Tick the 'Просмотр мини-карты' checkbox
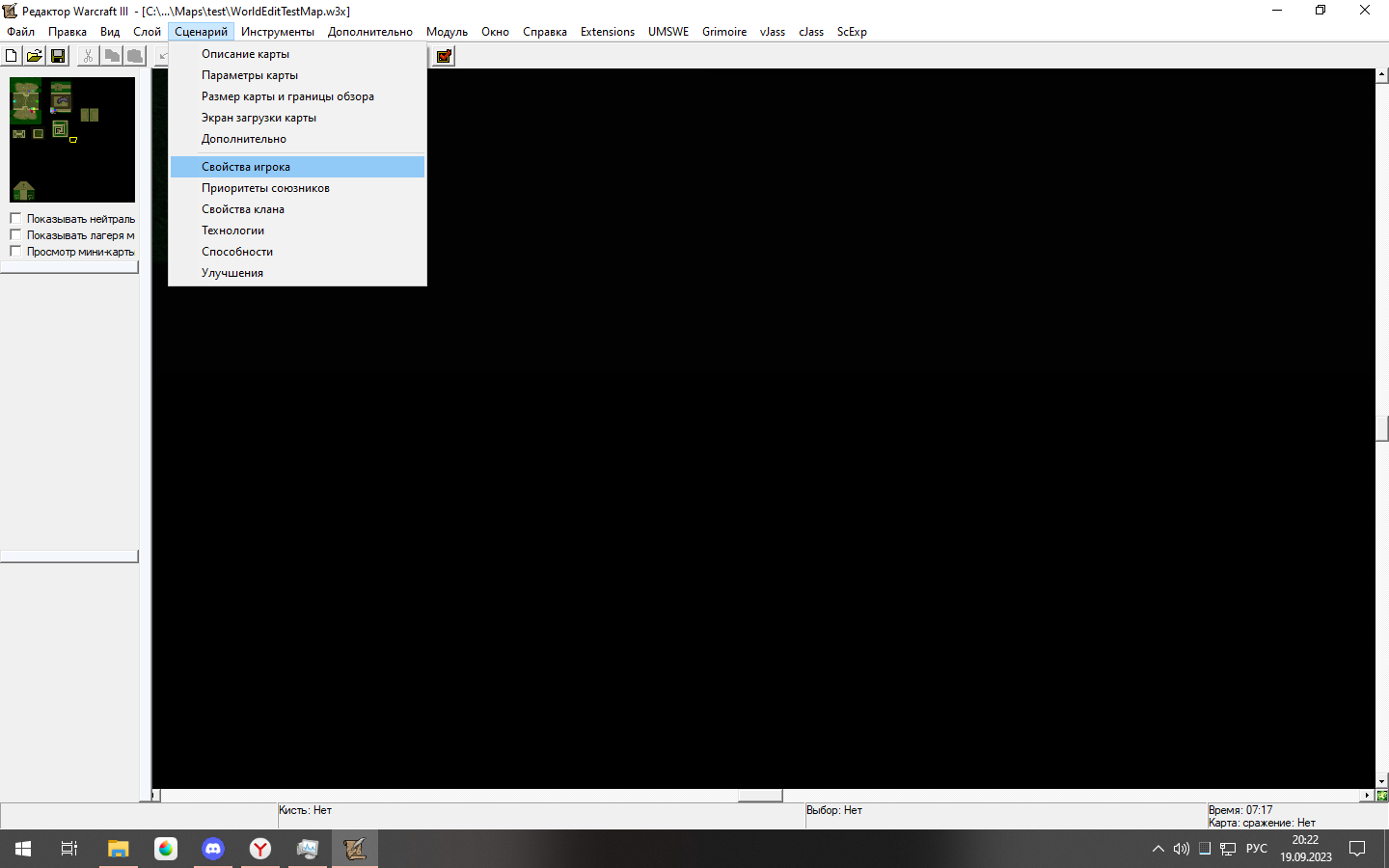The image size is (1389, 868). coord(15,251)
